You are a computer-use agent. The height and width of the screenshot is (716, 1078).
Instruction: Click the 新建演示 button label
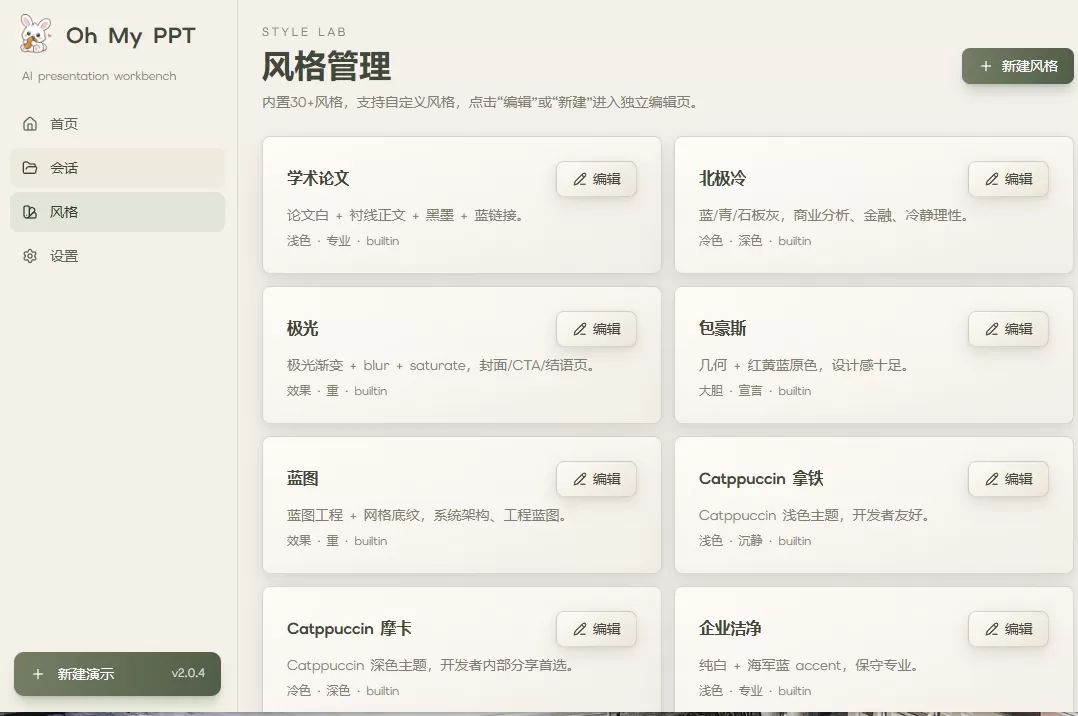coord(86,674)
